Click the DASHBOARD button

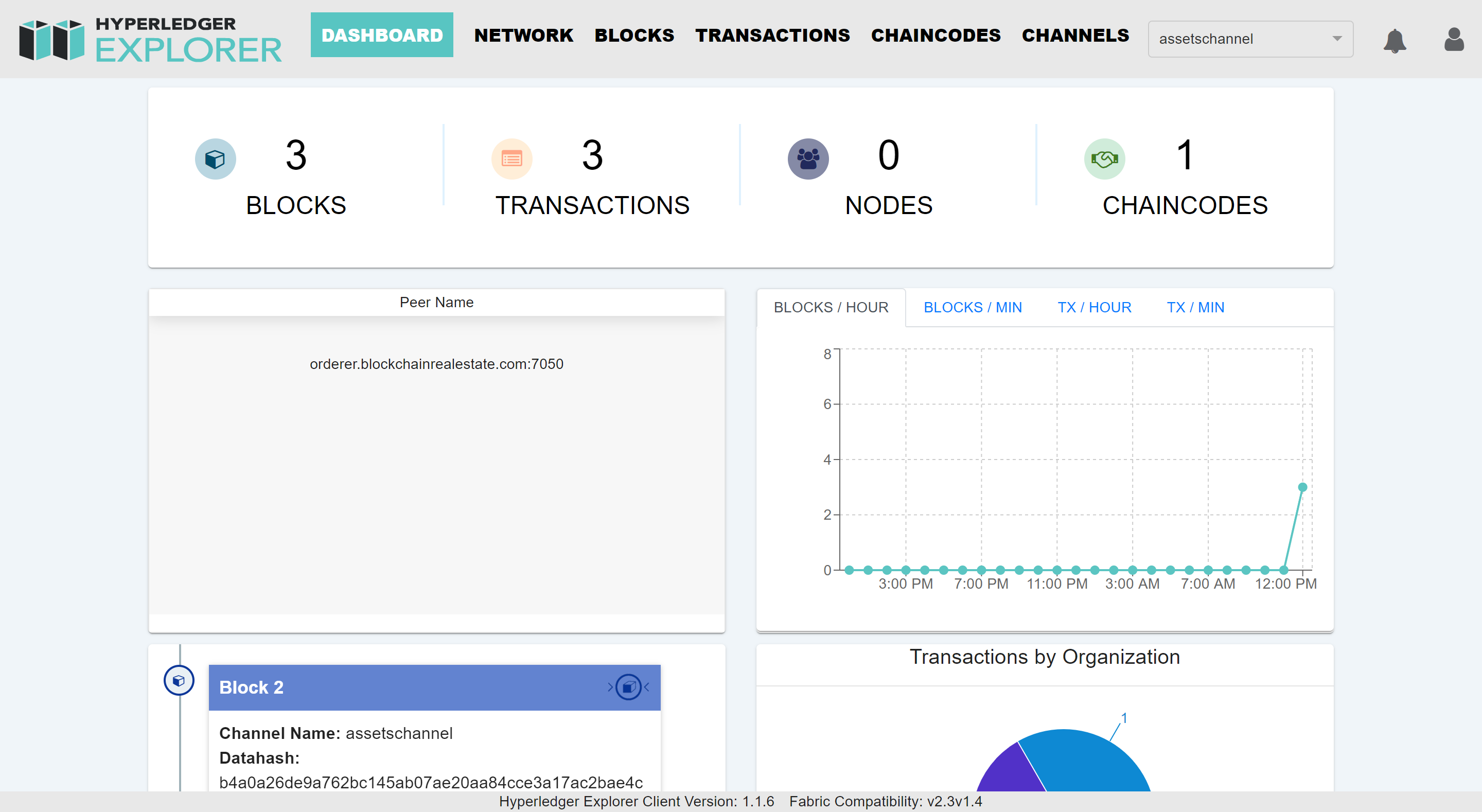tap(382, 35)
